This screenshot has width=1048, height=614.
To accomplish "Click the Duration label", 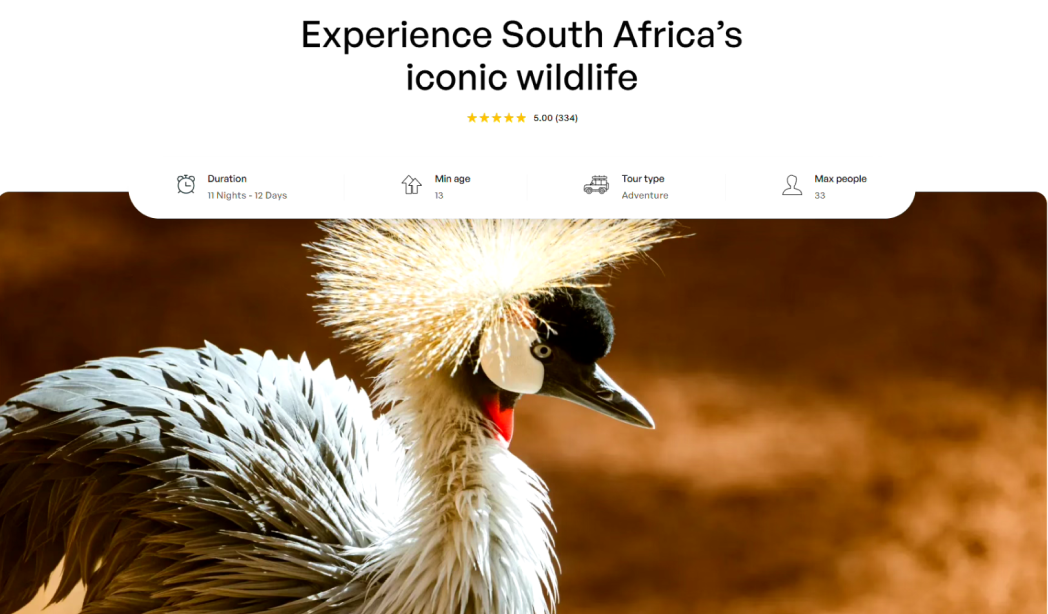I will click(x=227, y=178).
